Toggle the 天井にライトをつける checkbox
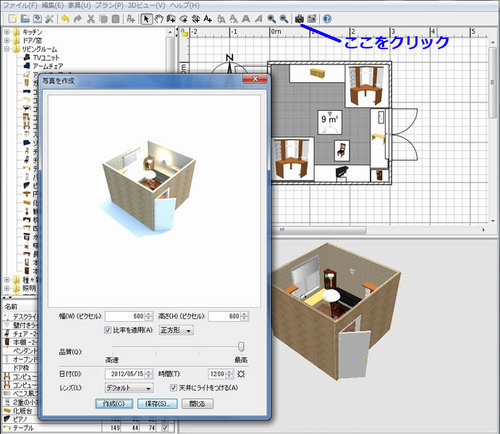 click(173, 388)
